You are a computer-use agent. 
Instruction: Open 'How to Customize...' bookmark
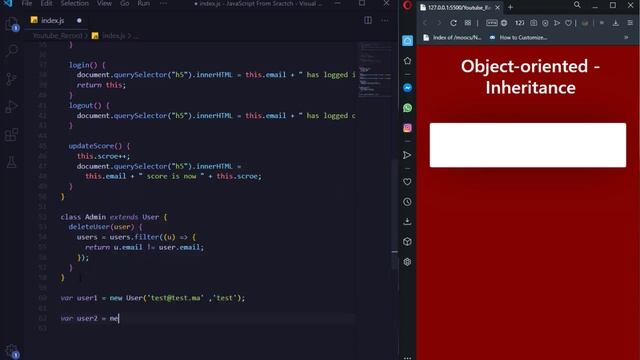point(518,38)
